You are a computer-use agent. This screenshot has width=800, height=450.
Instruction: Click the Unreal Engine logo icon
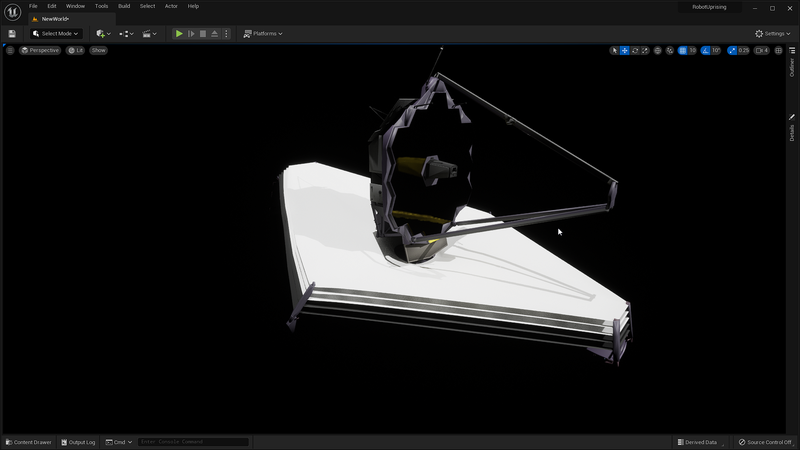pos(12,12)
